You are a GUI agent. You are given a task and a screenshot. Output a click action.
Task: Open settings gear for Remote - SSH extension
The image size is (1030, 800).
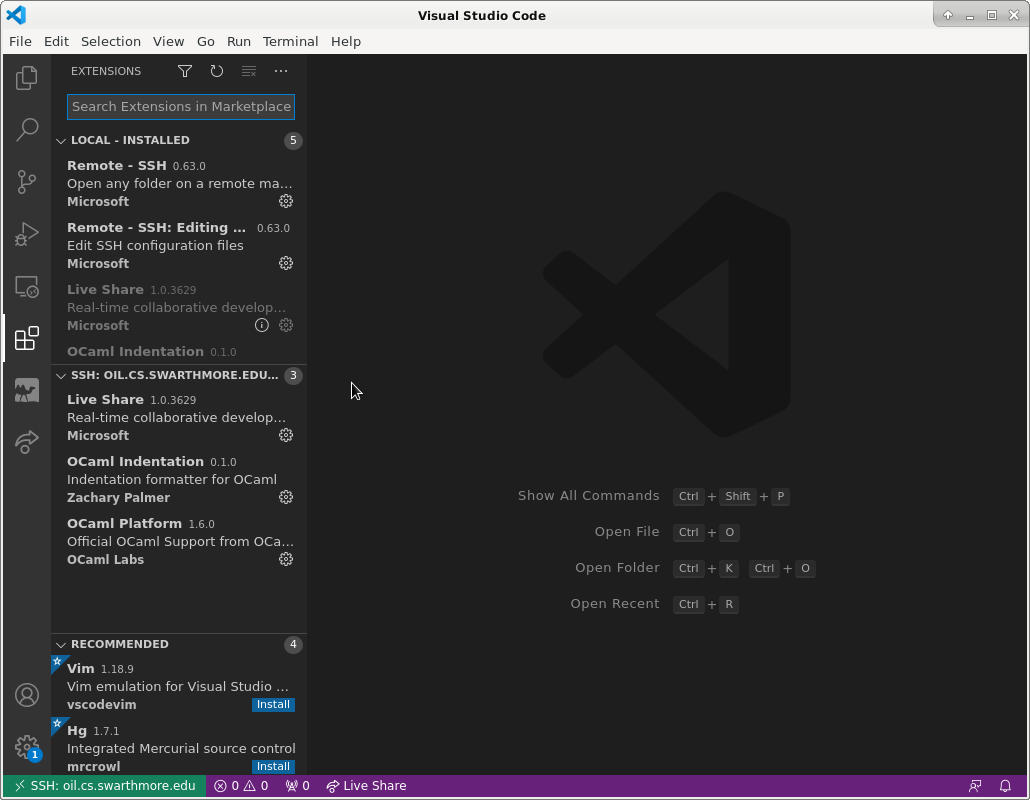coord(286,201)
